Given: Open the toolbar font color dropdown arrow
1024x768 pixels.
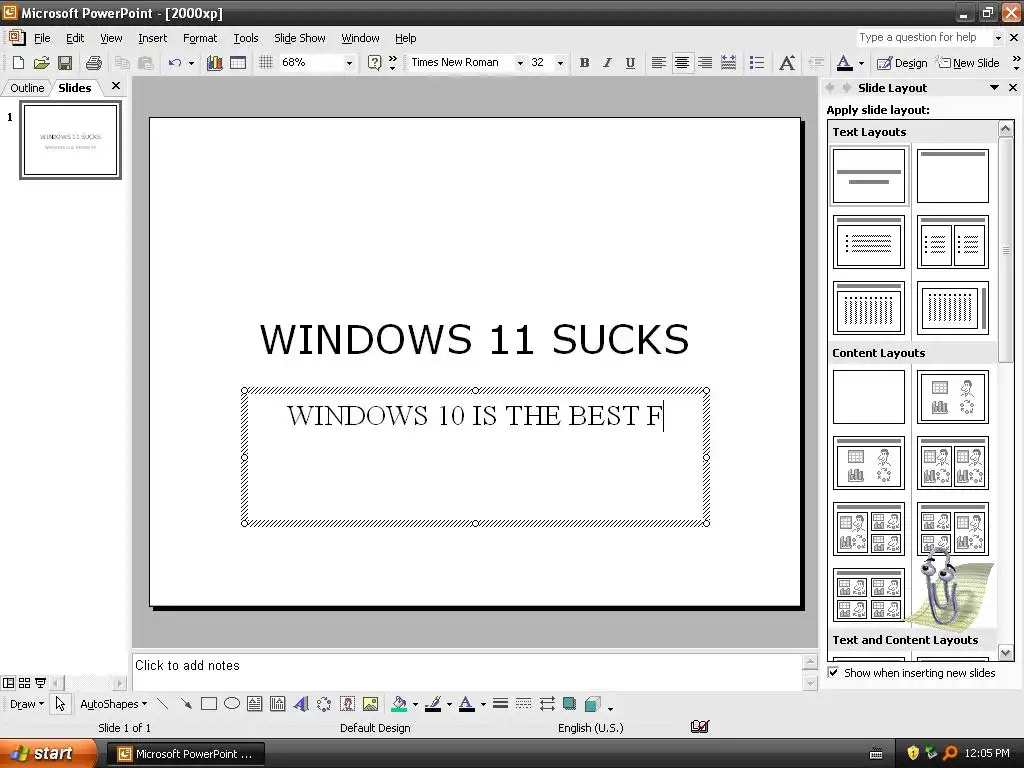Looking at the screenshot, I should pyautogui.click(x=861, y=63).
